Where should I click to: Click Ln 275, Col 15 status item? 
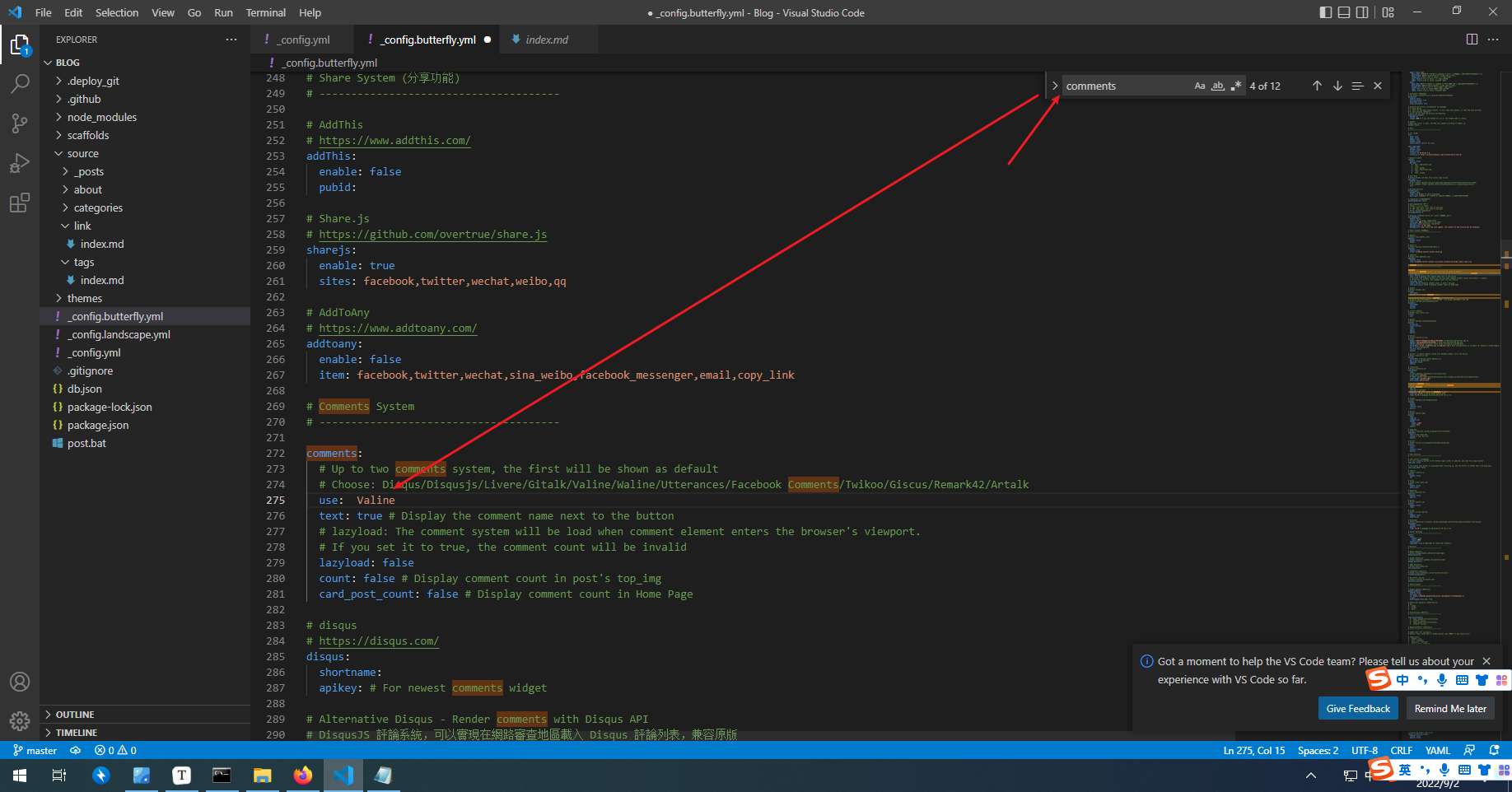(x=1254, y=750)
